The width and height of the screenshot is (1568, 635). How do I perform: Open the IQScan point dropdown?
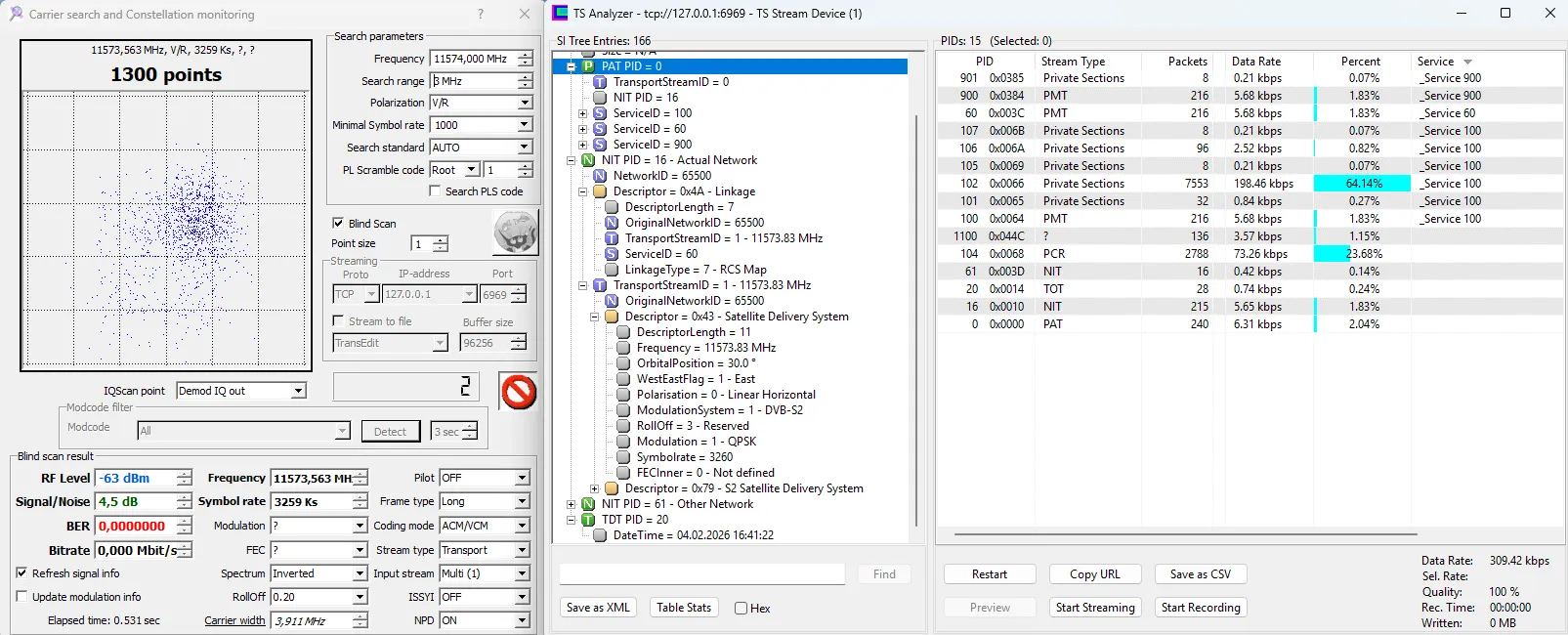coord(298,391)
